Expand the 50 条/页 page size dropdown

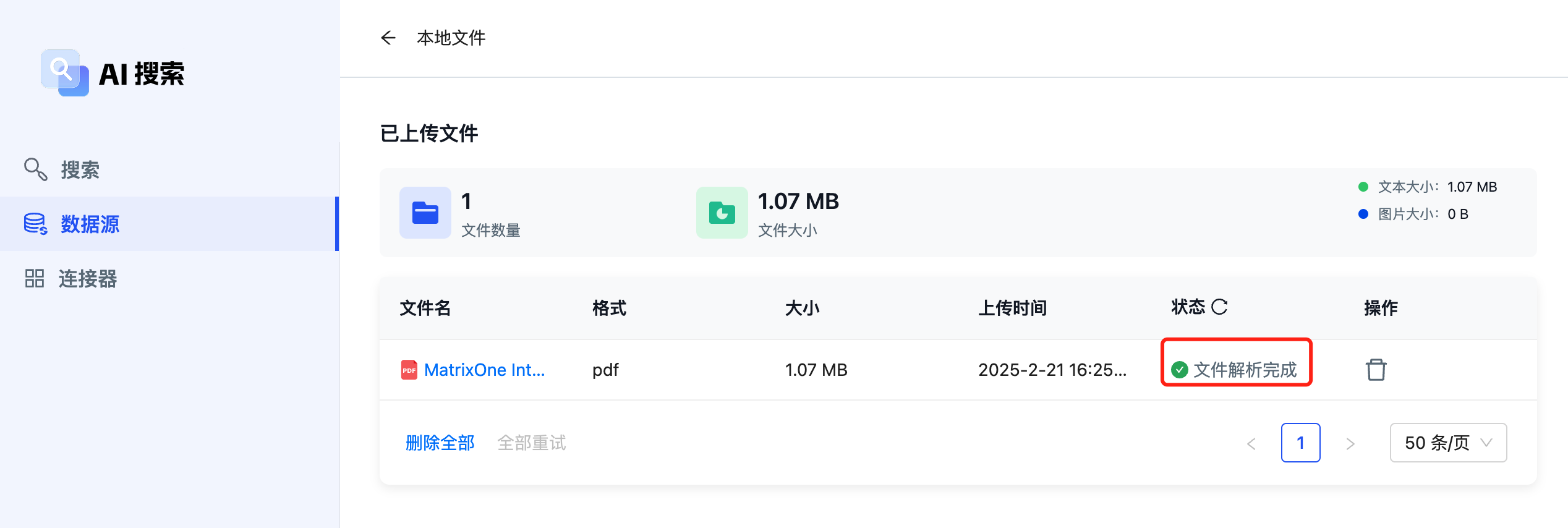click(1448, 443)
